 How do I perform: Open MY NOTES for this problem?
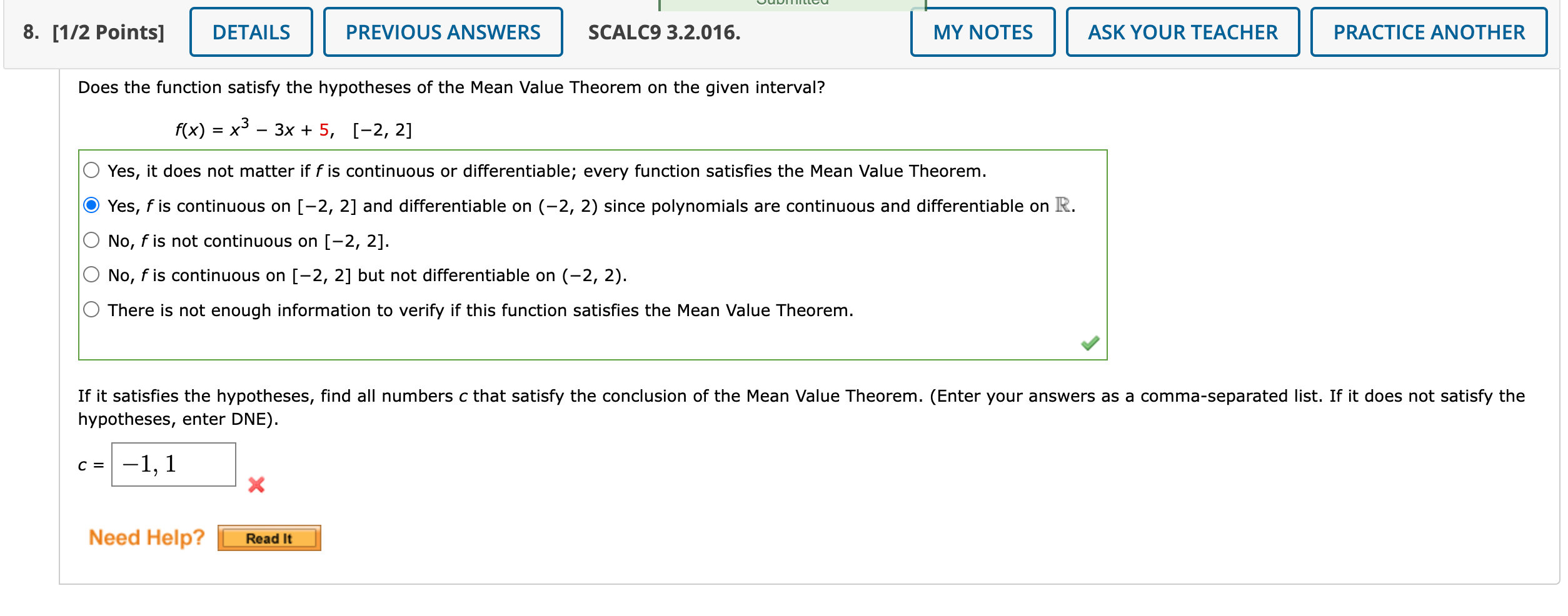pos(983,31)
